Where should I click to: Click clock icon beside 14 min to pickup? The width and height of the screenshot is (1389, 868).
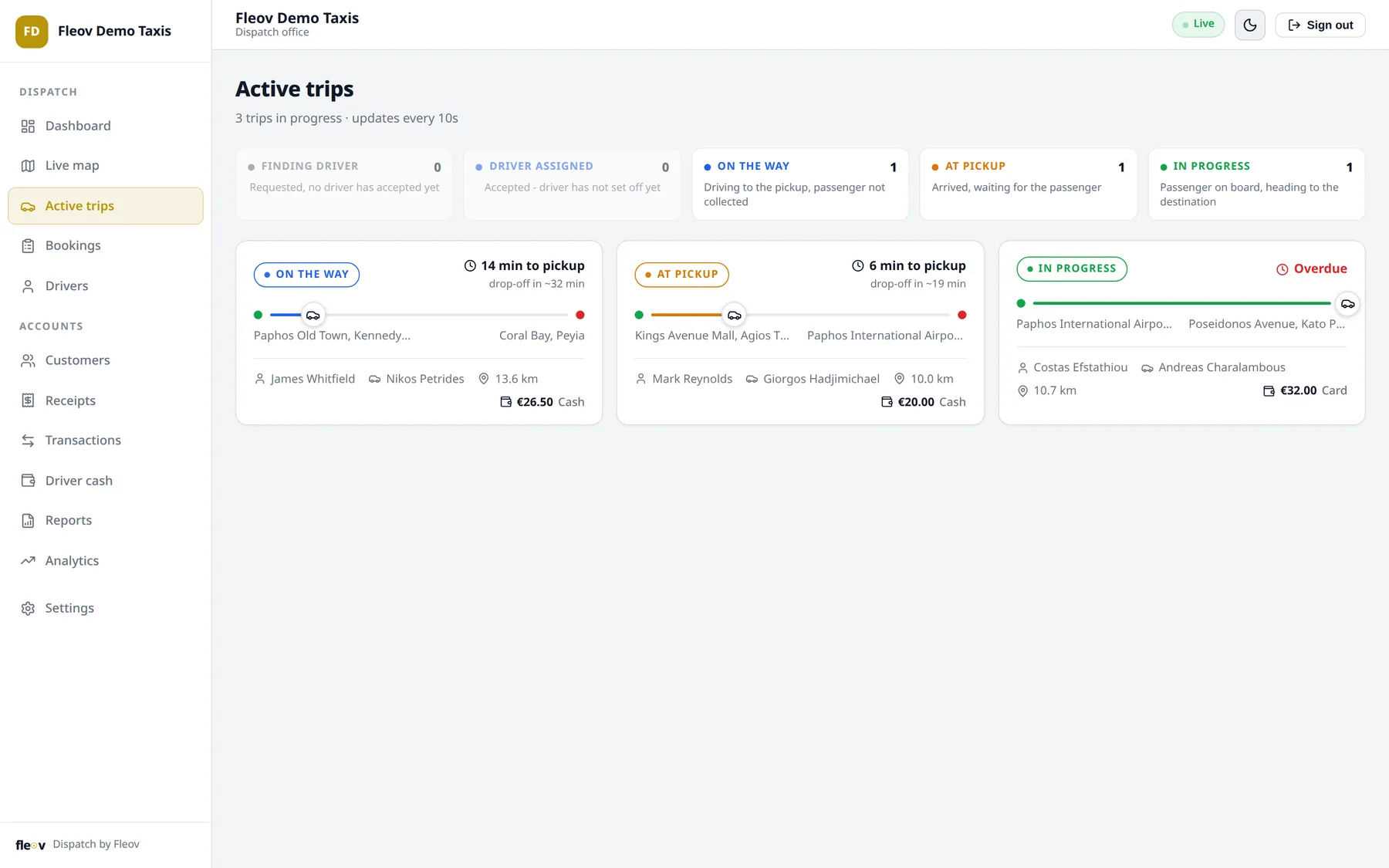pos(470,265)
